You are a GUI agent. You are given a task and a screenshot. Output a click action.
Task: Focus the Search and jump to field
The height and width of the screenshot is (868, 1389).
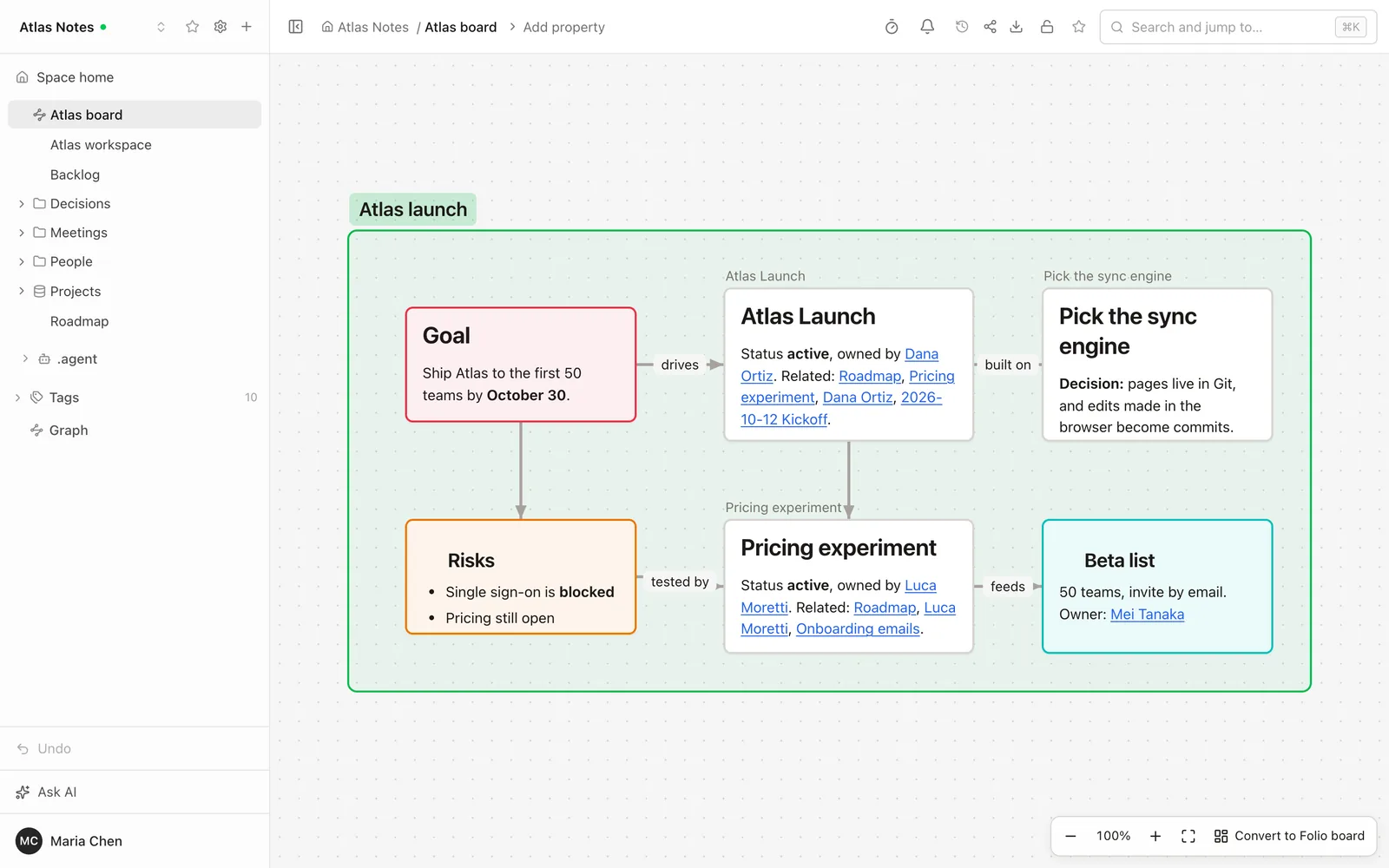pos(1238,27)
